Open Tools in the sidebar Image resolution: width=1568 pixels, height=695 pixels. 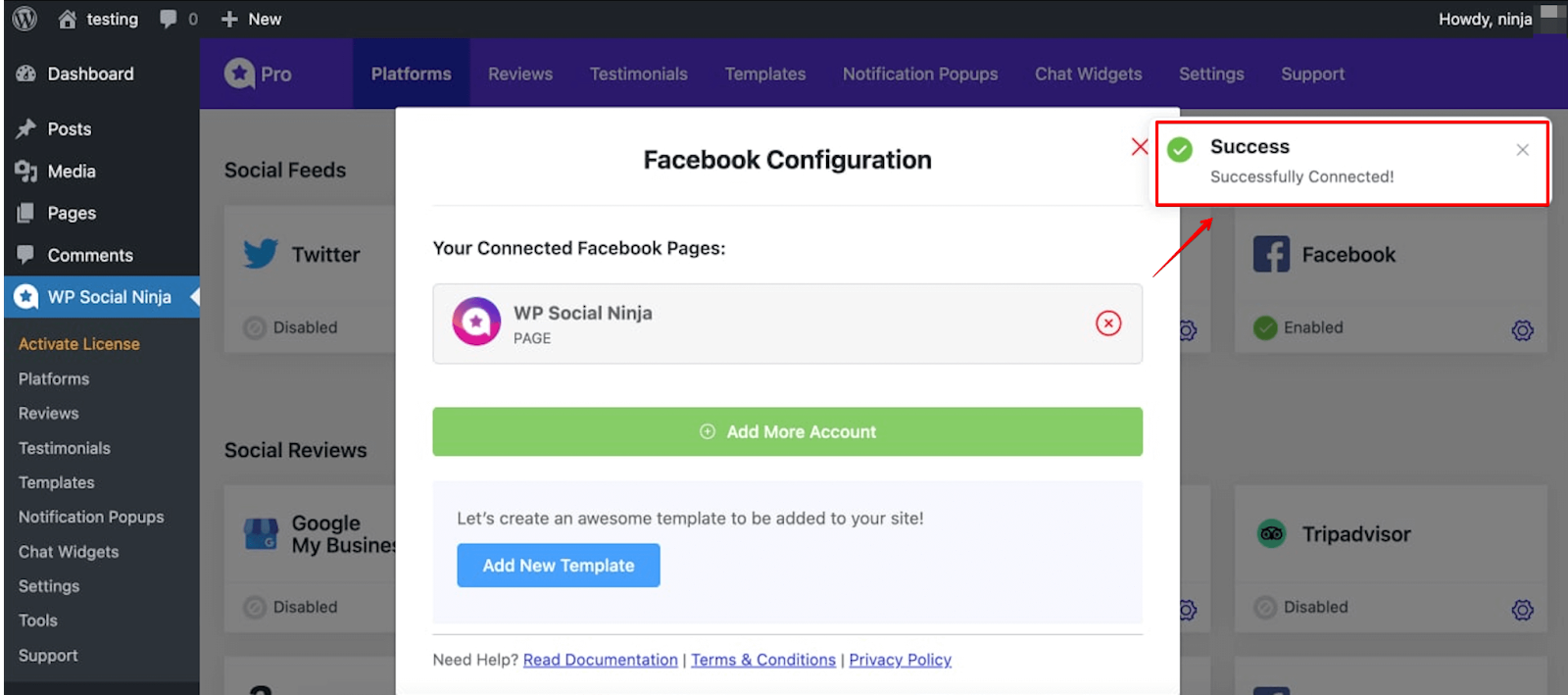[x=38, y=621]
